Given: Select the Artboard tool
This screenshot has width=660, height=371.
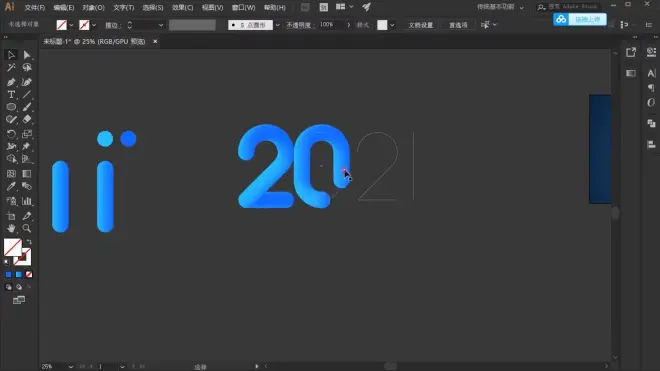Looking at the screenshot, I should pyautogui.click(x=11, y=216).
